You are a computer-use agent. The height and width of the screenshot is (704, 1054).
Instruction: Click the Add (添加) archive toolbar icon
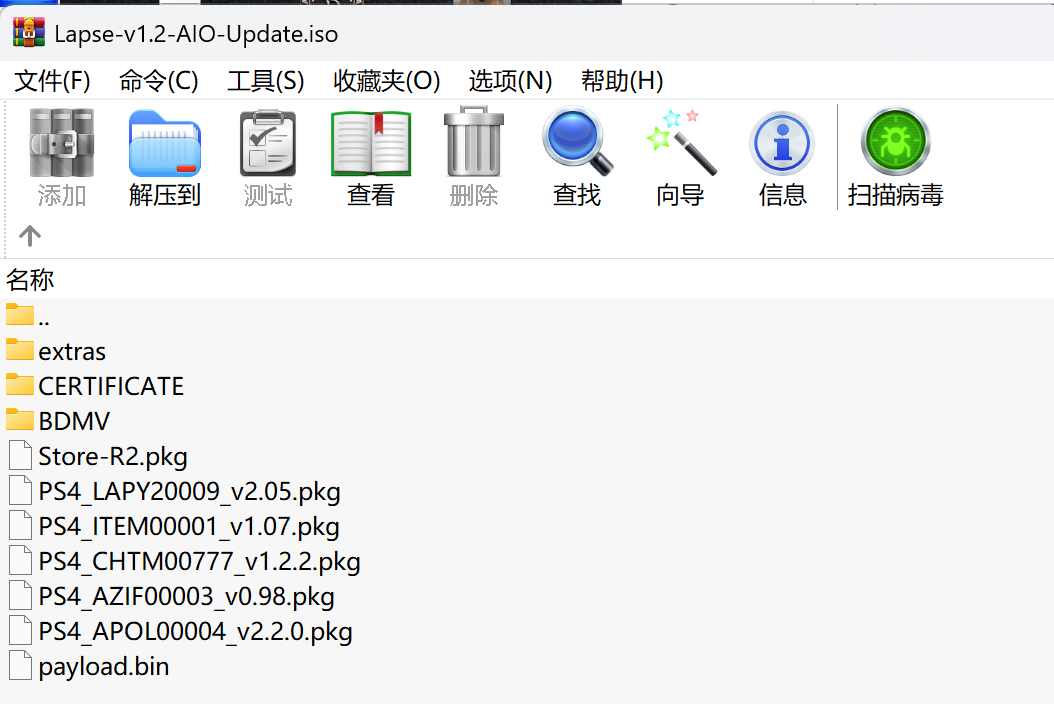pos(61,143)
